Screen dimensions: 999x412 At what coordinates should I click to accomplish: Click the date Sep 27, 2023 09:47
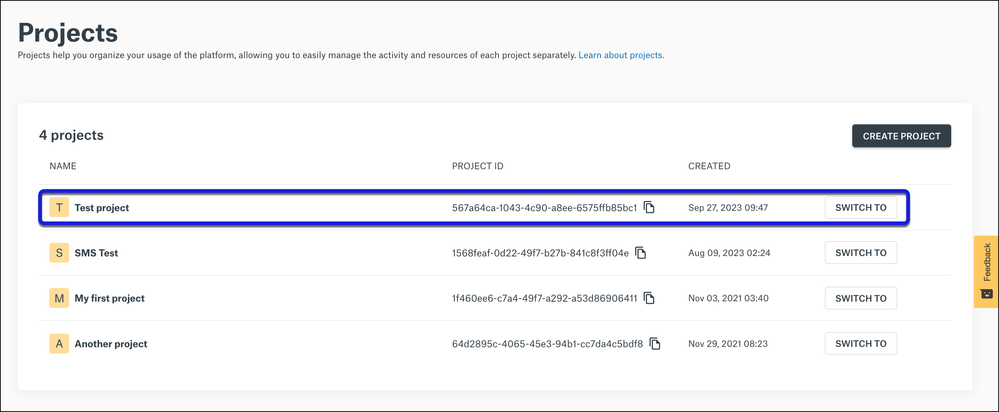point(729,208)
